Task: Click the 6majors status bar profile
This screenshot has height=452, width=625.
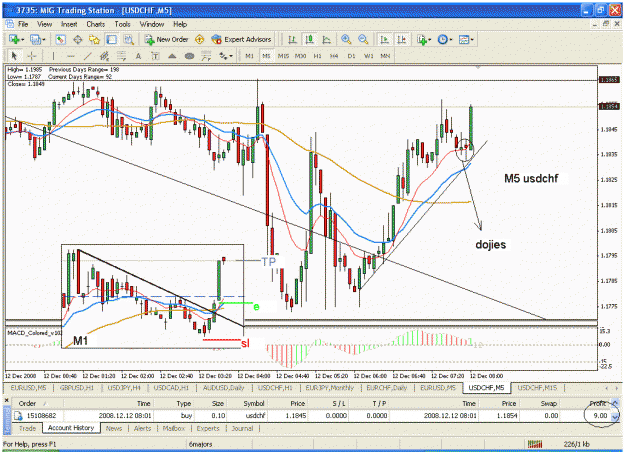Action: [200, 444]
